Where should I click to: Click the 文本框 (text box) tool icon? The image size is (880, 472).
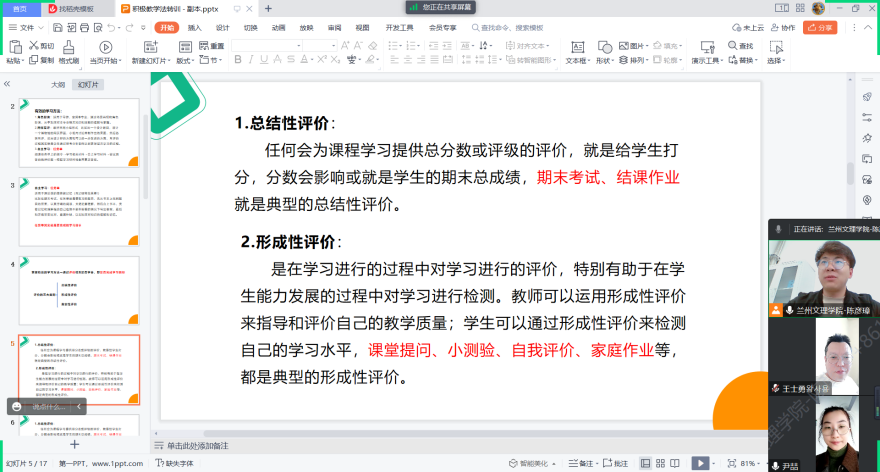[x=575, y=46]
